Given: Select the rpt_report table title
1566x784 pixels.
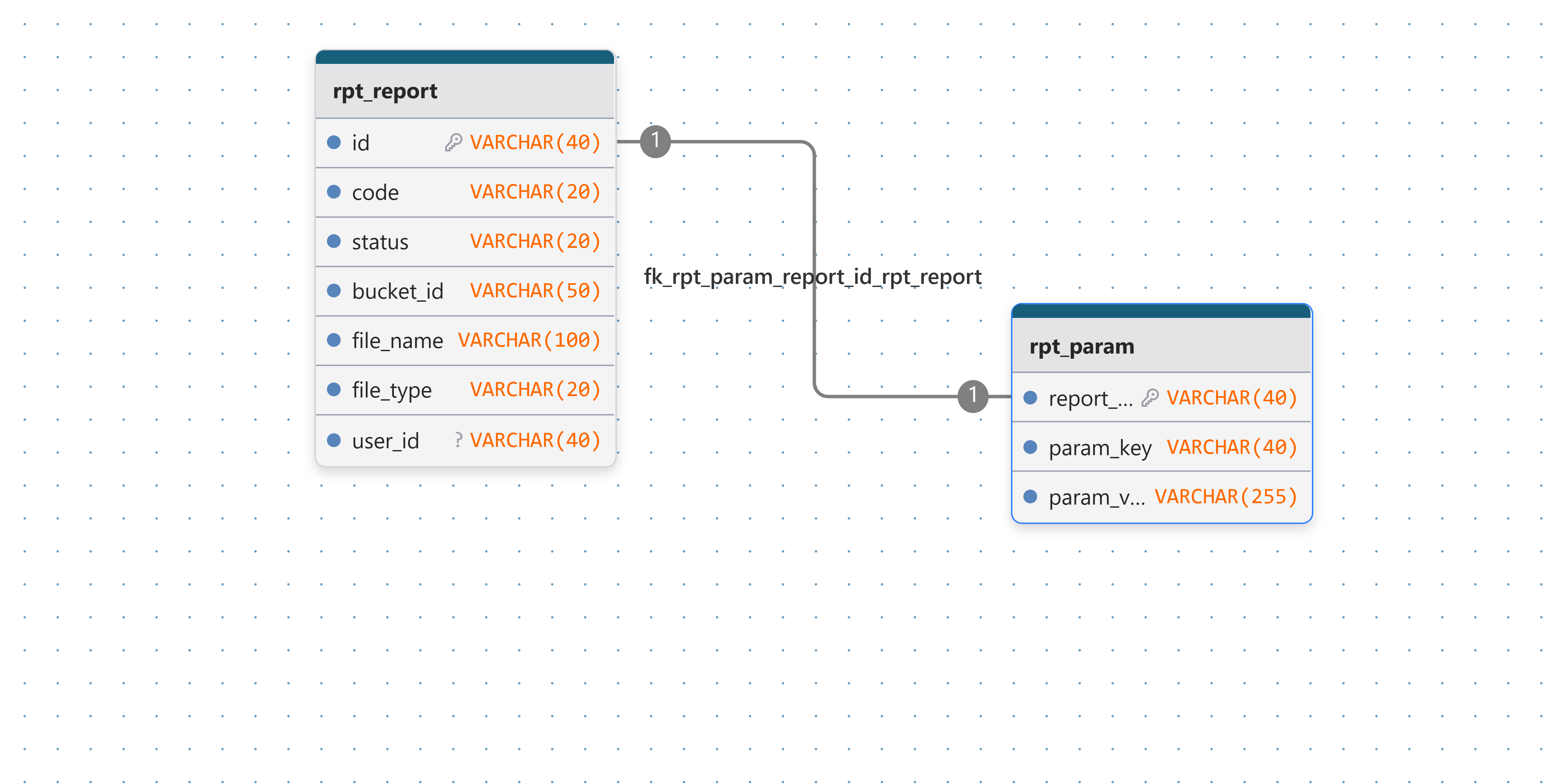Looking at the screenshot, I should [385, 91].
